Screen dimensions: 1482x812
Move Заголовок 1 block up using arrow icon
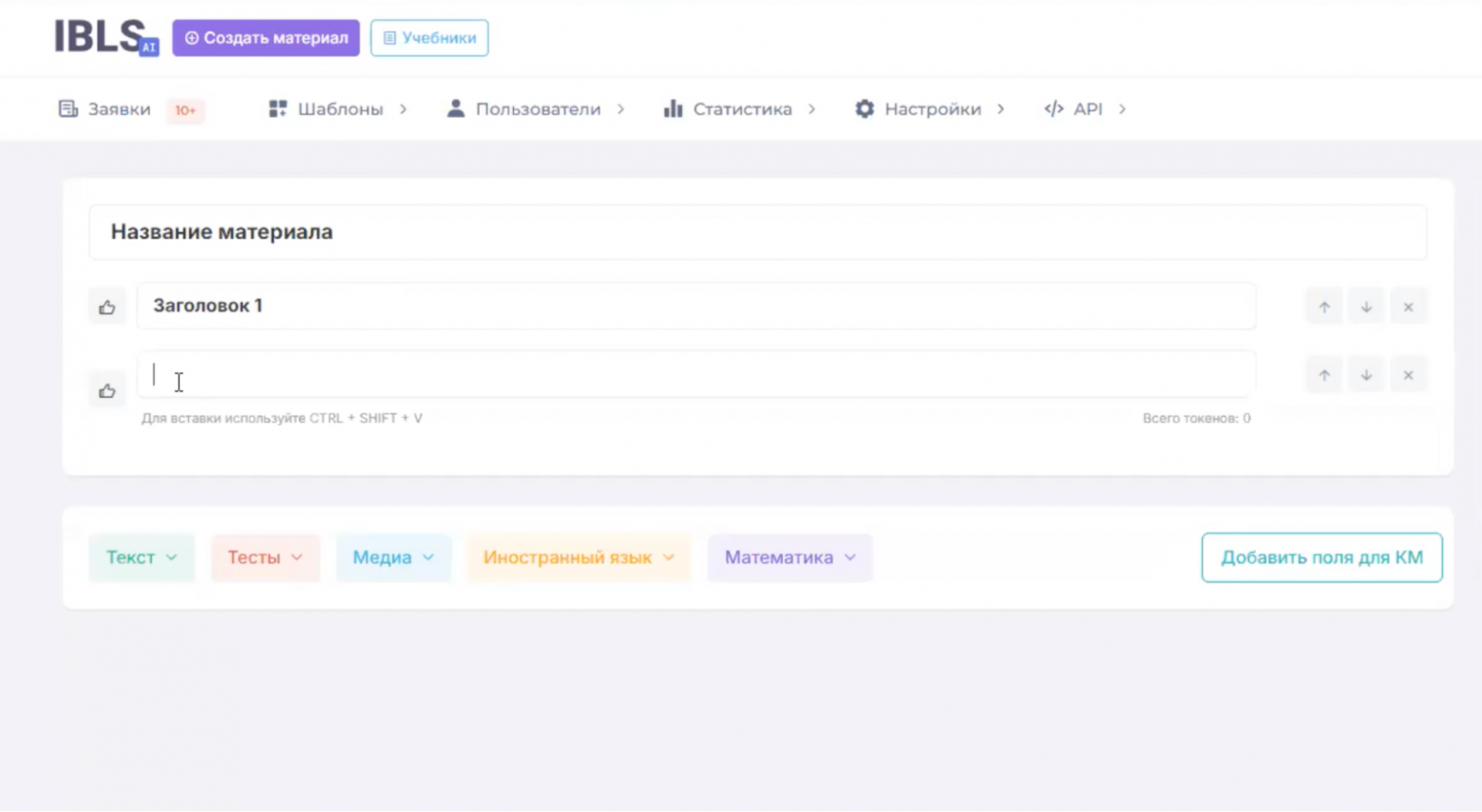1323,306
